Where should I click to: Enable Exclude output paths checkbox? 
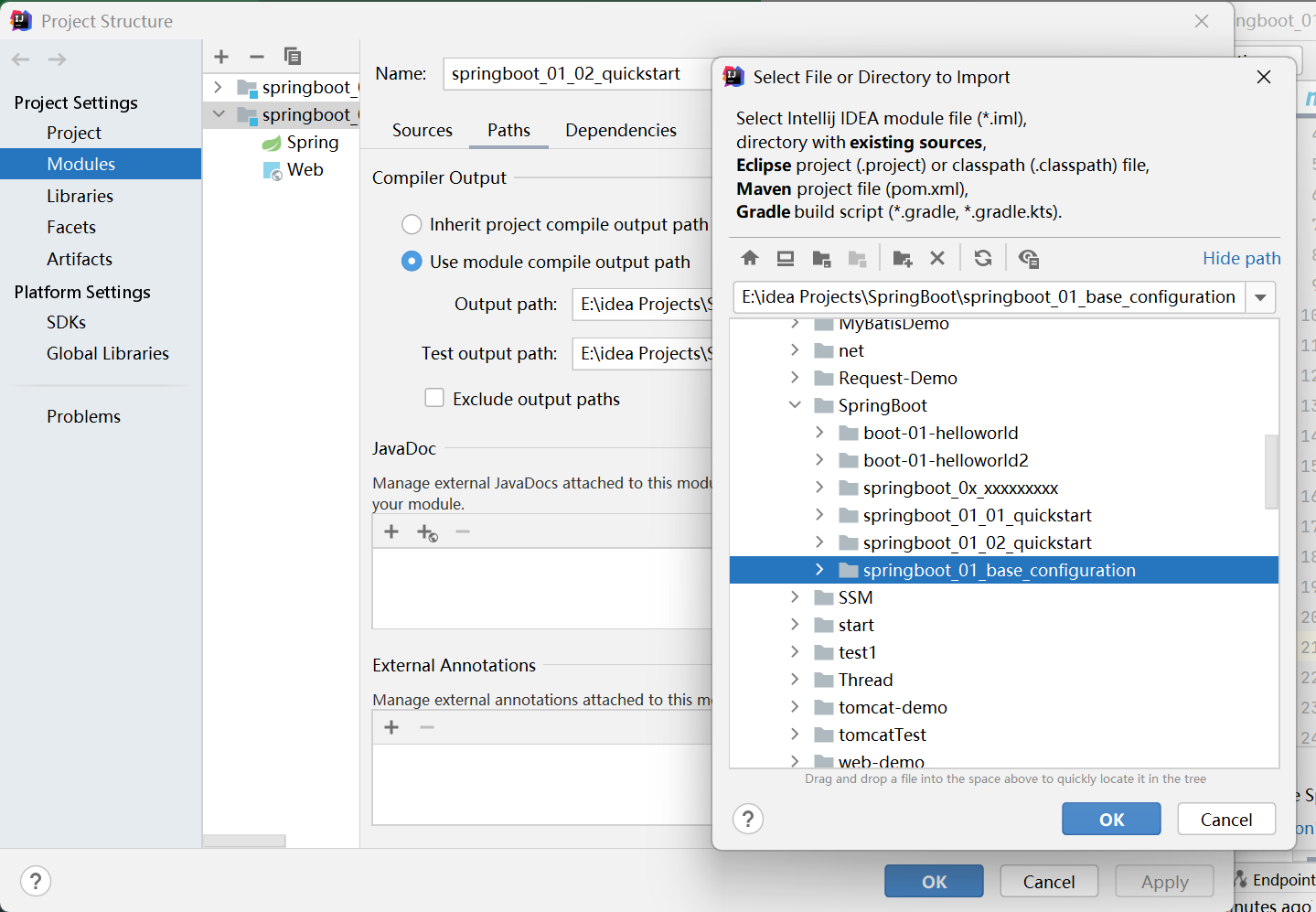click(x=434, y=398)
